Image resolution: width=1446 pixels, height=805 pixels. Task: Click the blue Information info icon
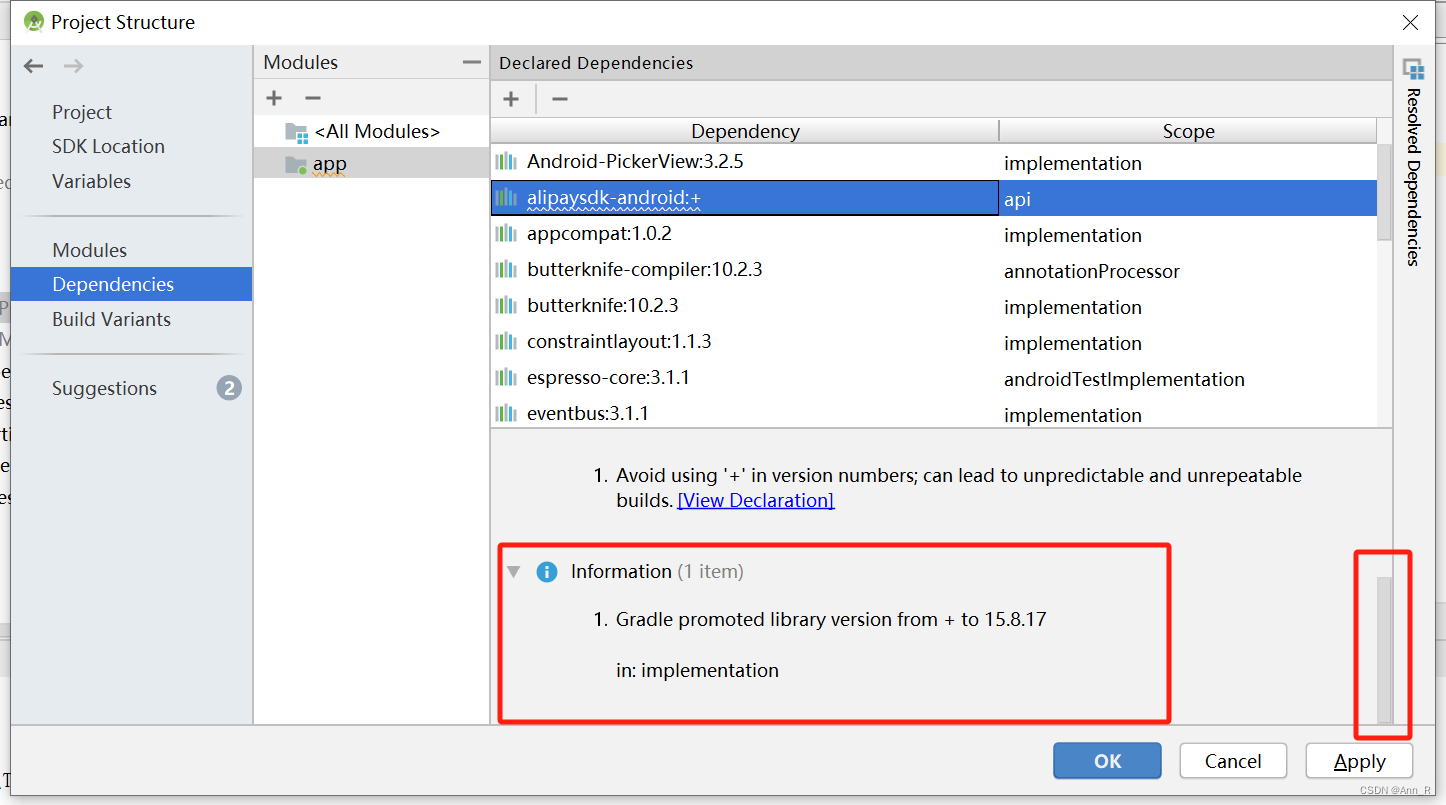click(x=547, y=572)
